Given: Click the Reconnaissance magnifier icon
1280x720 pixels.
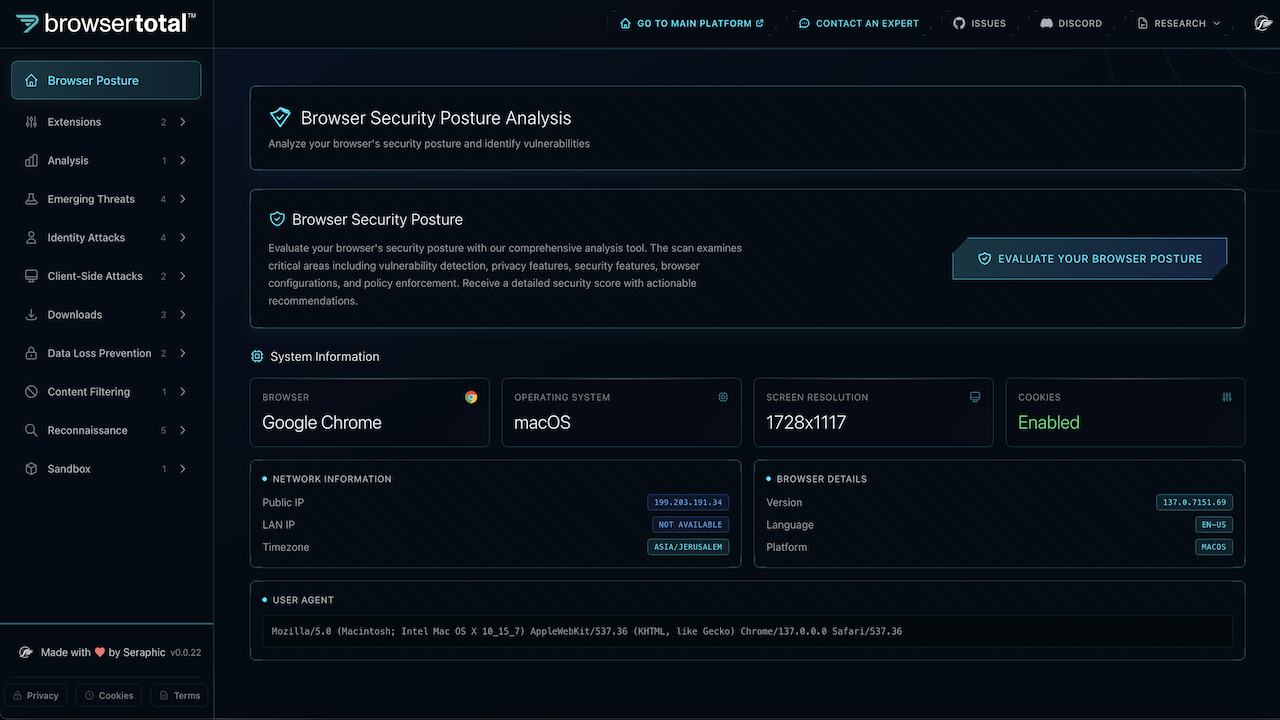Looking at the screenshot, I should [31, 431].
